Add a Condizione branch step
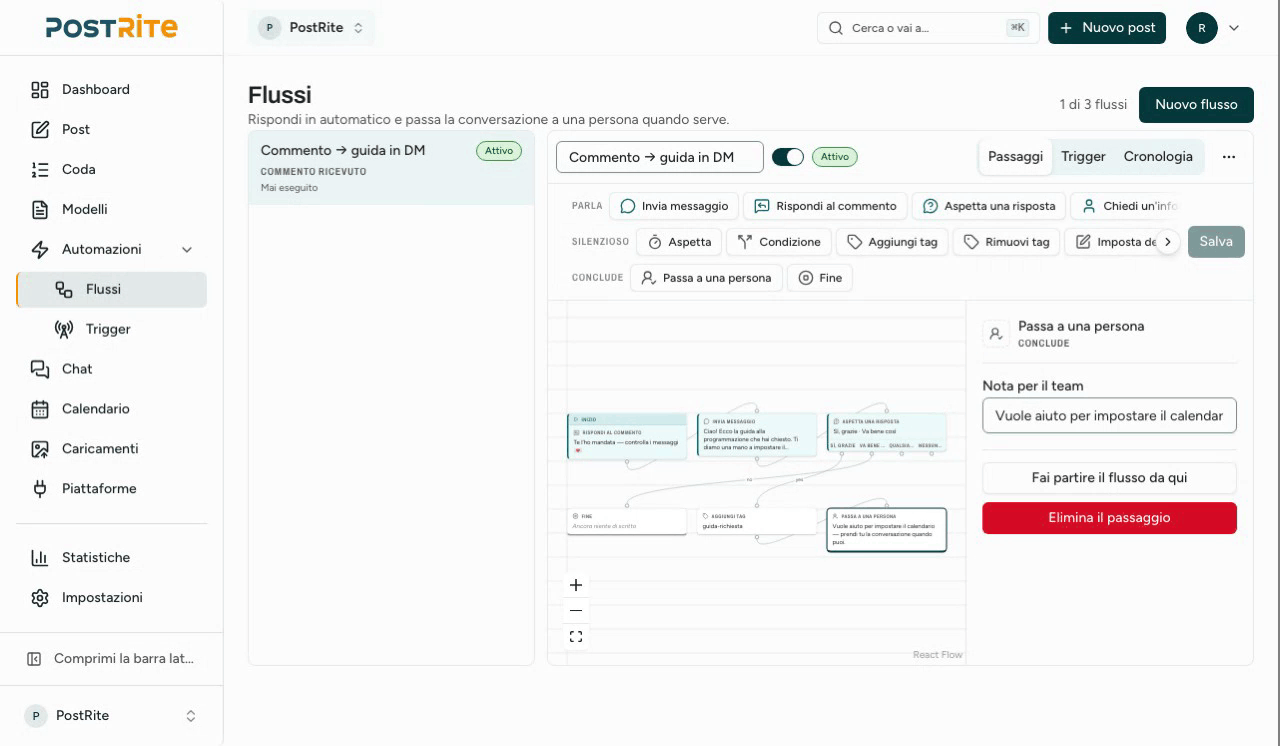 (779, 242)
